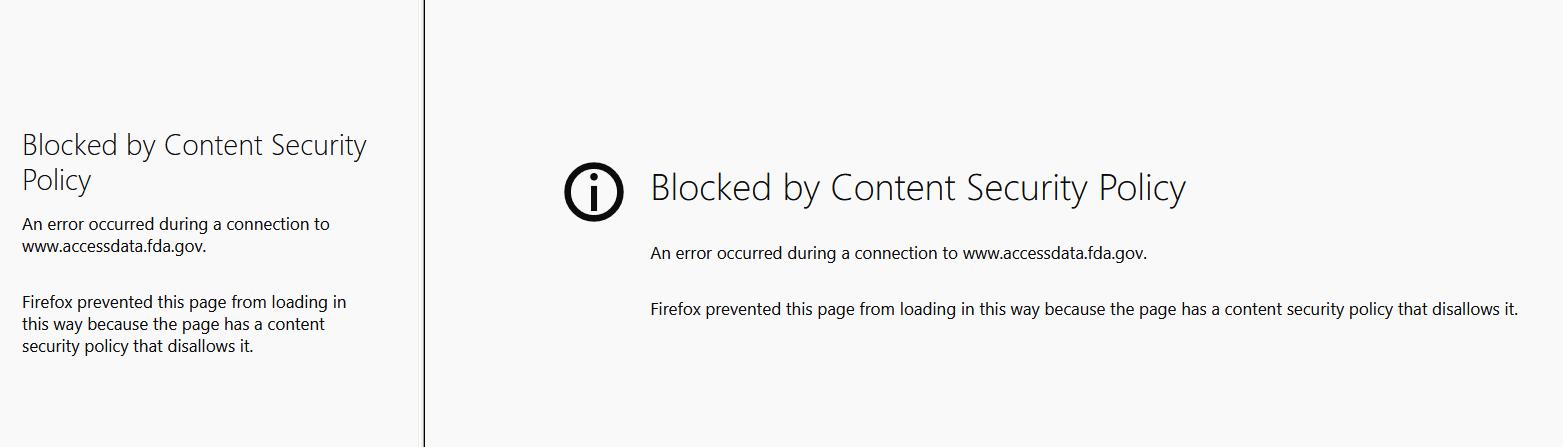The width and height of the screenshot is (1563, 447).
Task: Click the word Firefox in the left pane
Action: point(47,302)
